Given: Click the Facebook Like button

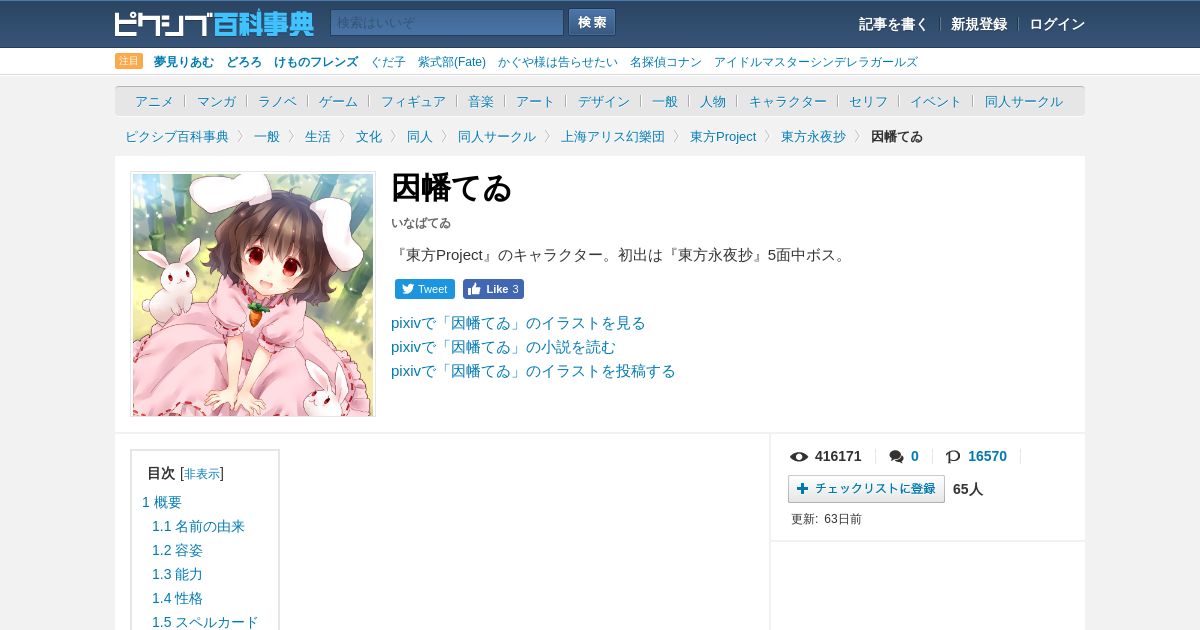Looking at the screenshot, I should [x=493, y=289].
